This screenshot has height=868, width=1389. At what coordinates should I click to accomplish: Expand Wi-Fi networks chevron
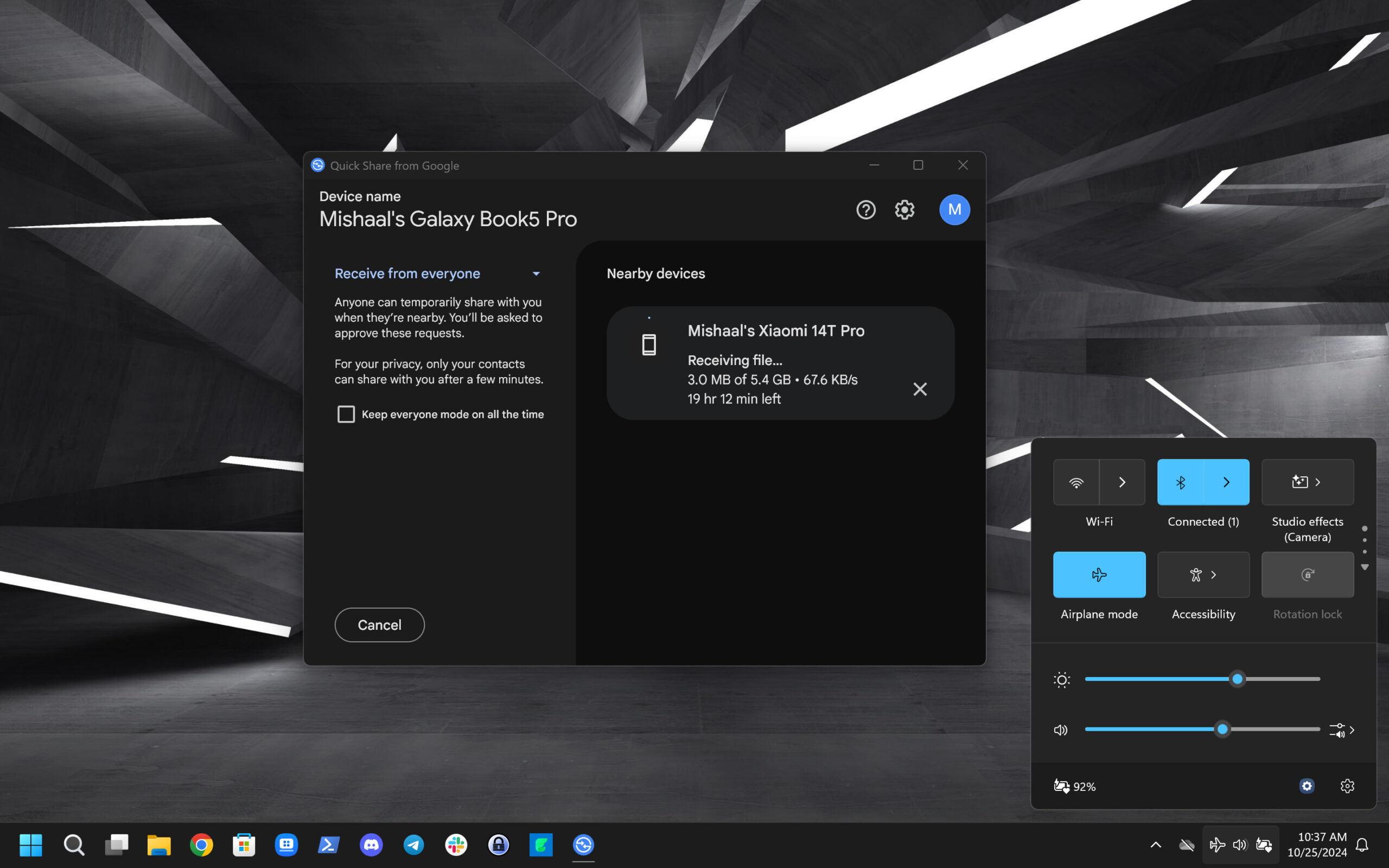pyautogui.click(x=1122, y=482)
